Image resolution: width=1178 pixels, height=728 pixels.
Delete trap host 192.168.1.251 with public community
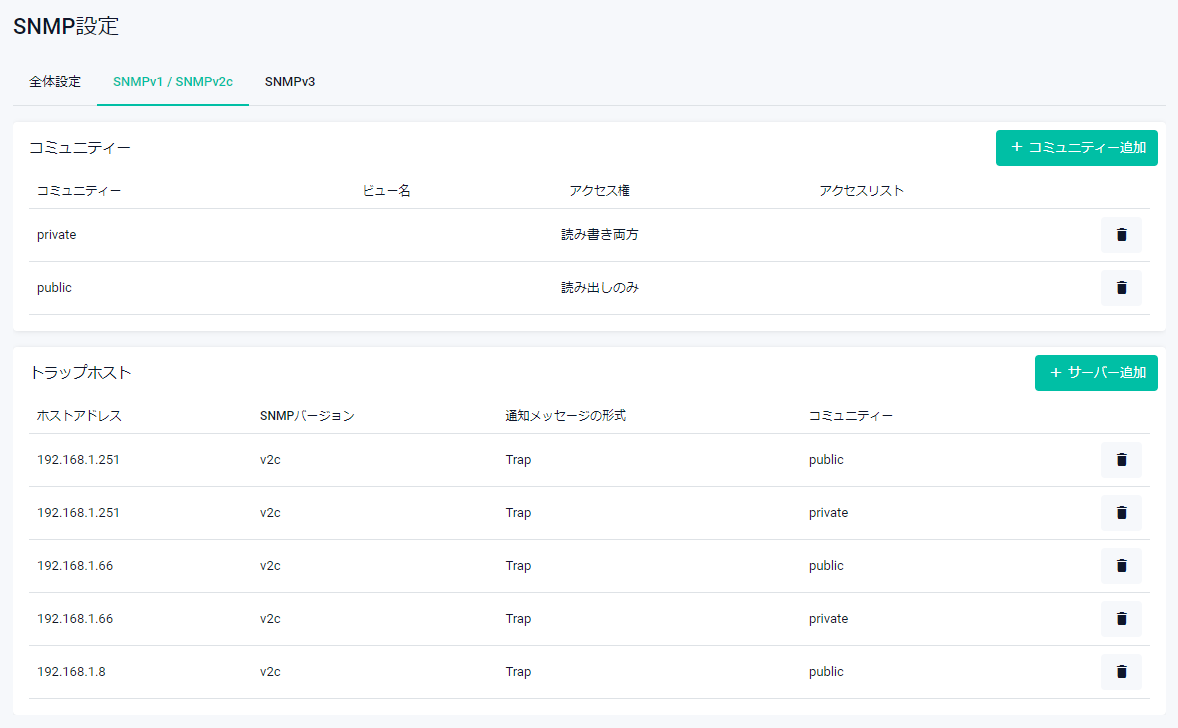(x=1121, y=460)
